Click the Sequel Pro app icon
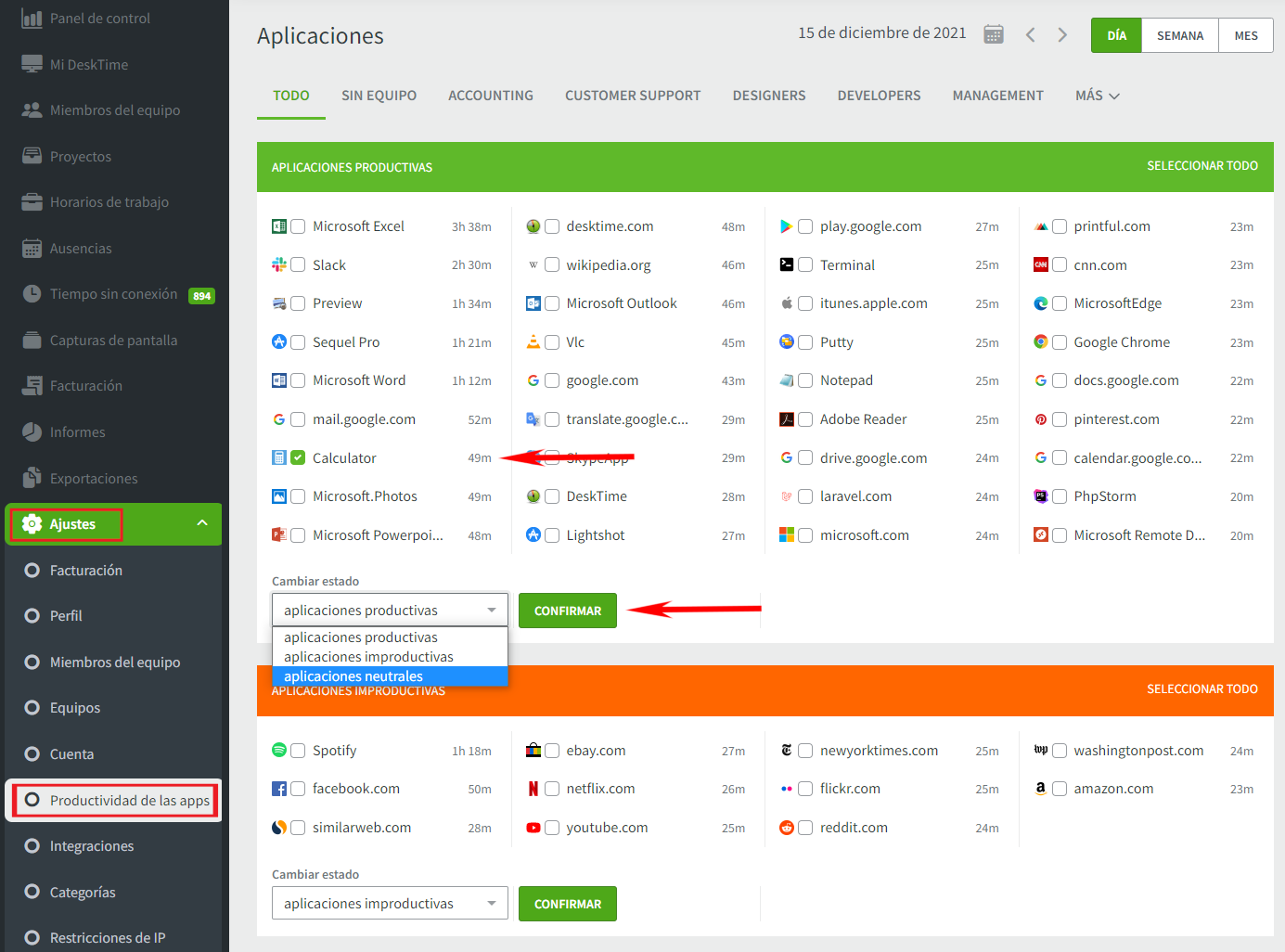 click(x=279, y=341)
